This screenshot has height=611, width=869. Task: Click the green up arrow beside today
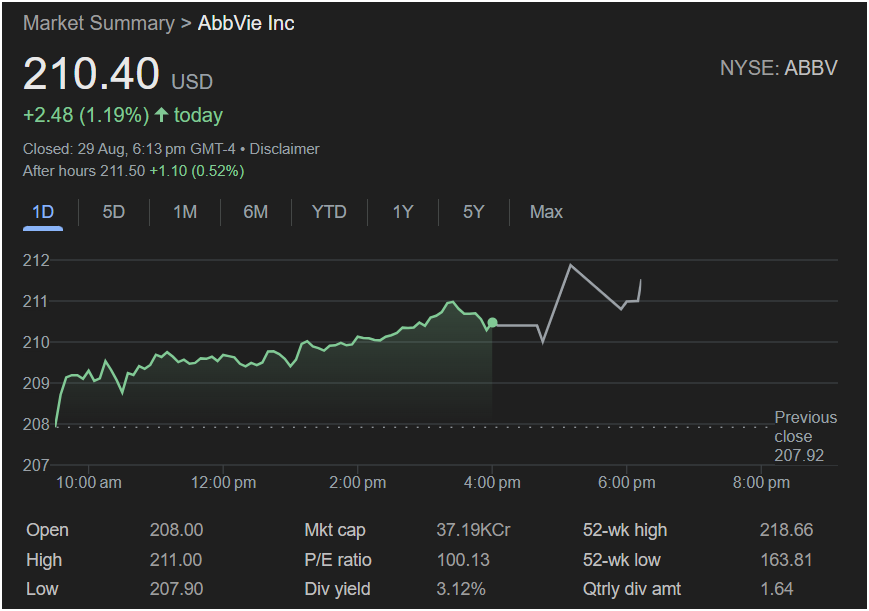coord(161,115)
